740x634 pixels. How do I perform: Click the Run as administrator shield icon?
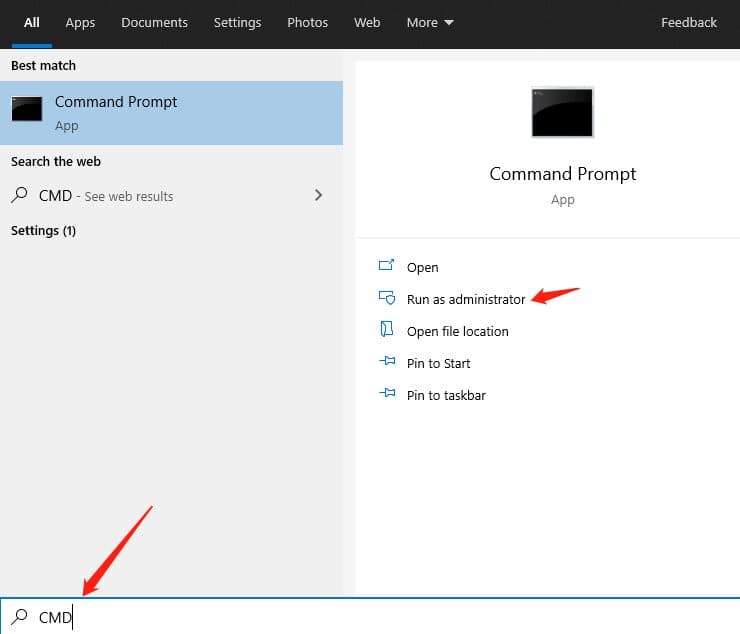click(387, 297)
